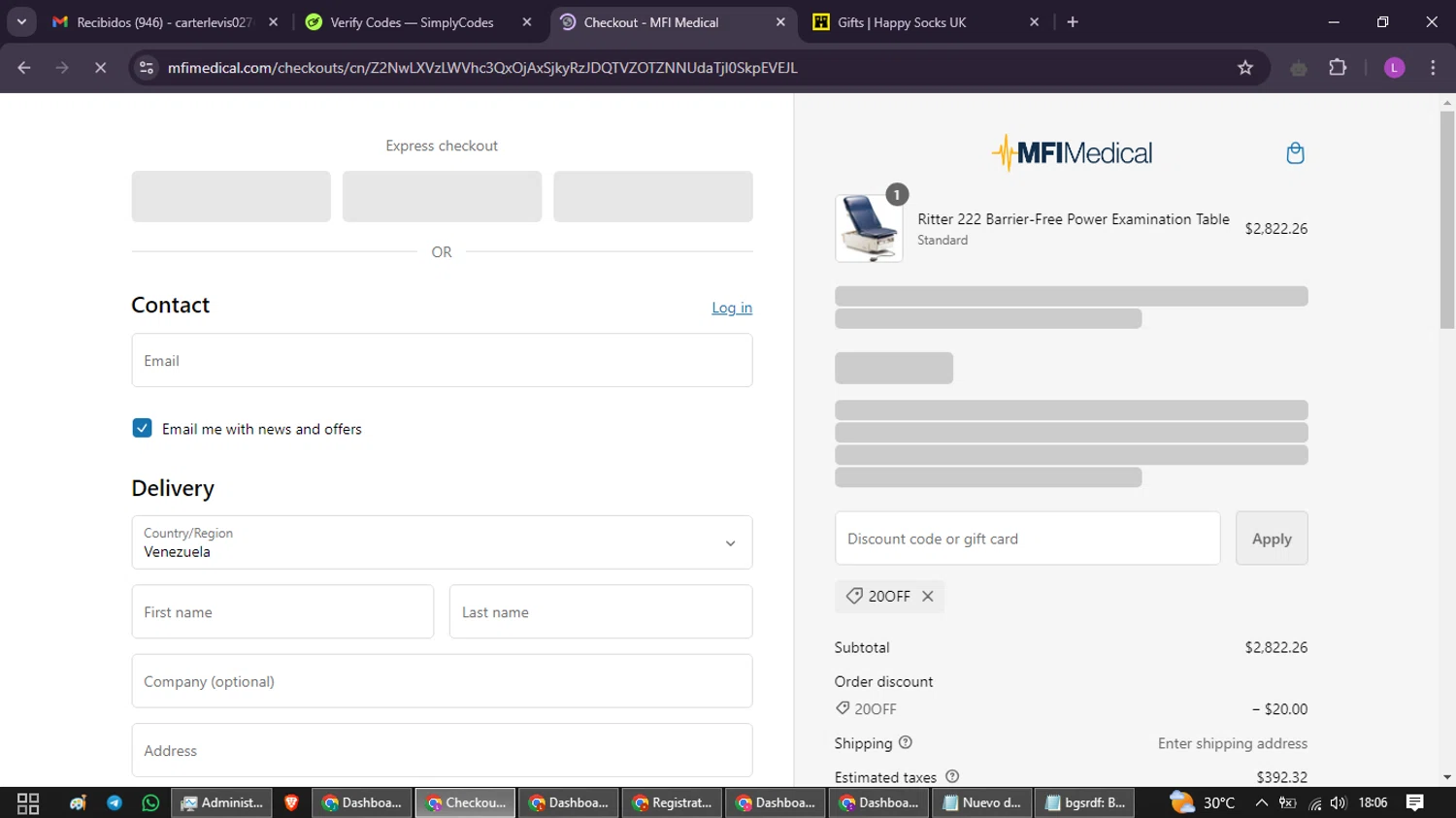Open the tab search dropdown arrow
Screen dimensions: 1456x818
(21, 22)
